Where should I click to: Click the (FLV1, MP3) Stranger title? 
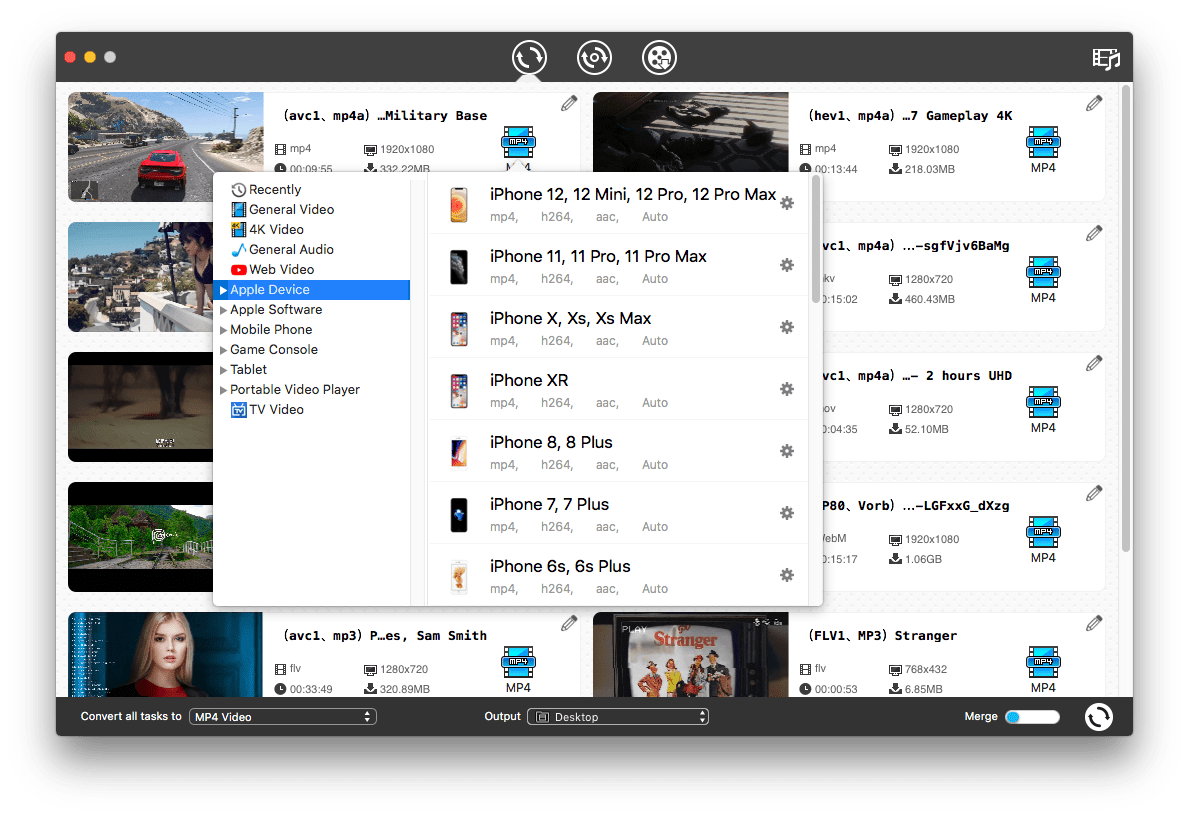coord(883,636)
